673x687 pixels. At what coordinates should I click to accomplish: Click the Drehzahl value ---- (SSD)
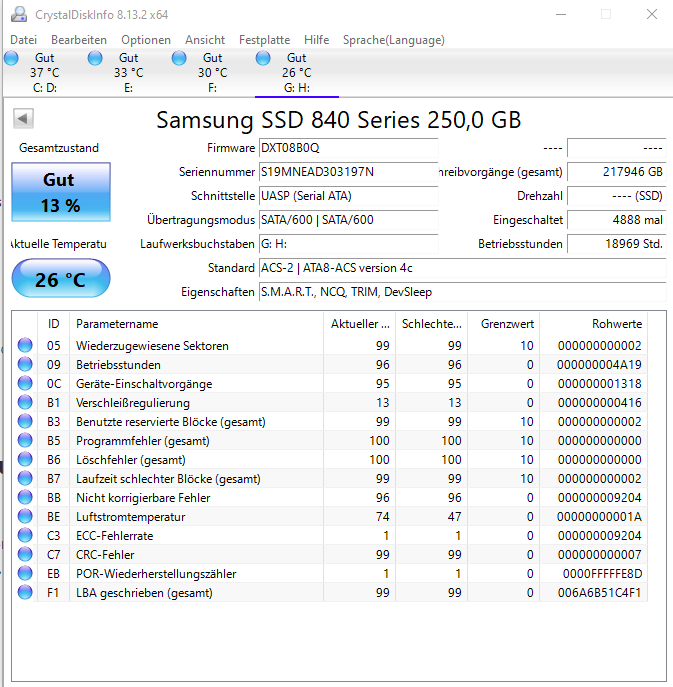[x=617, y=196]
